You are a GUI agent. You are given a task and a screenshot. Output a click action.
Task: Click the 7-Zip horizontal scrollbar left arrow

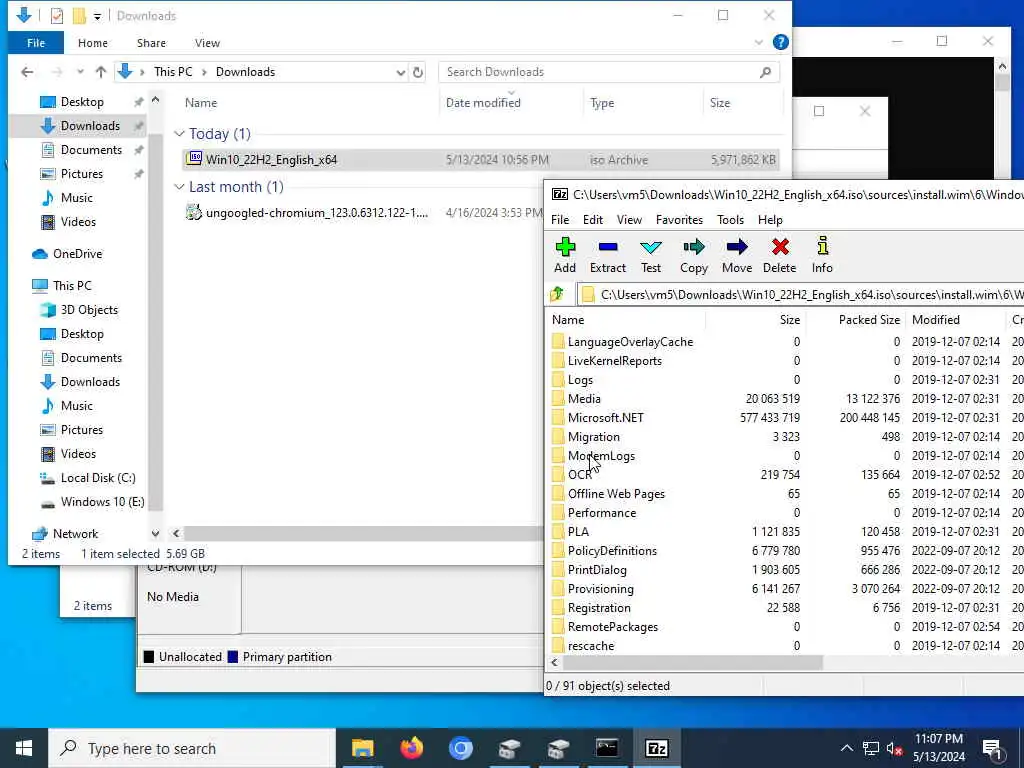pyautogui.click(x=554, y=662)
